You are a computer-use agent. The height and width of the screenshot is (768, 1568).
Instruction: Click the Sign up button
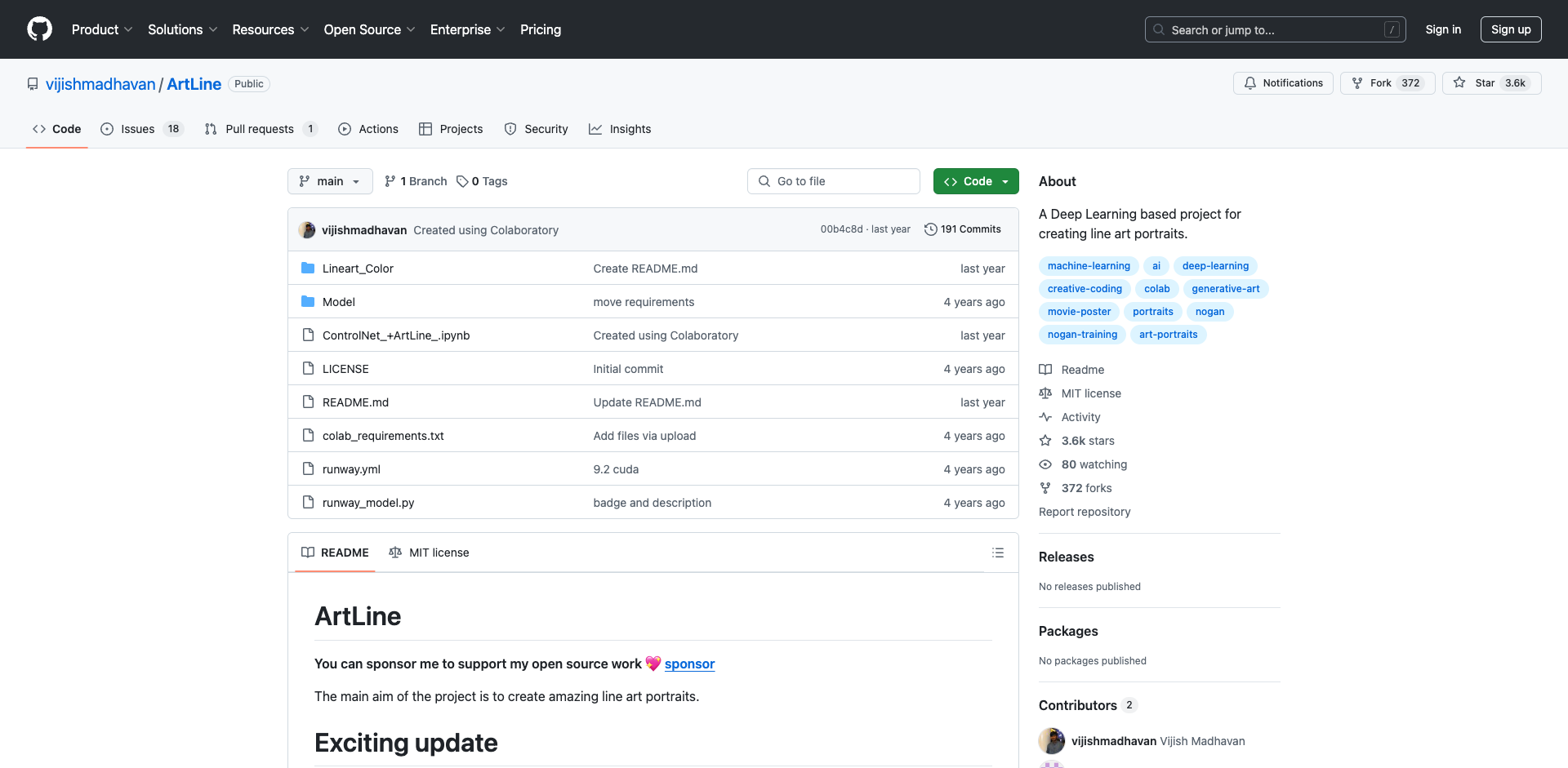tap(1511, 29)
